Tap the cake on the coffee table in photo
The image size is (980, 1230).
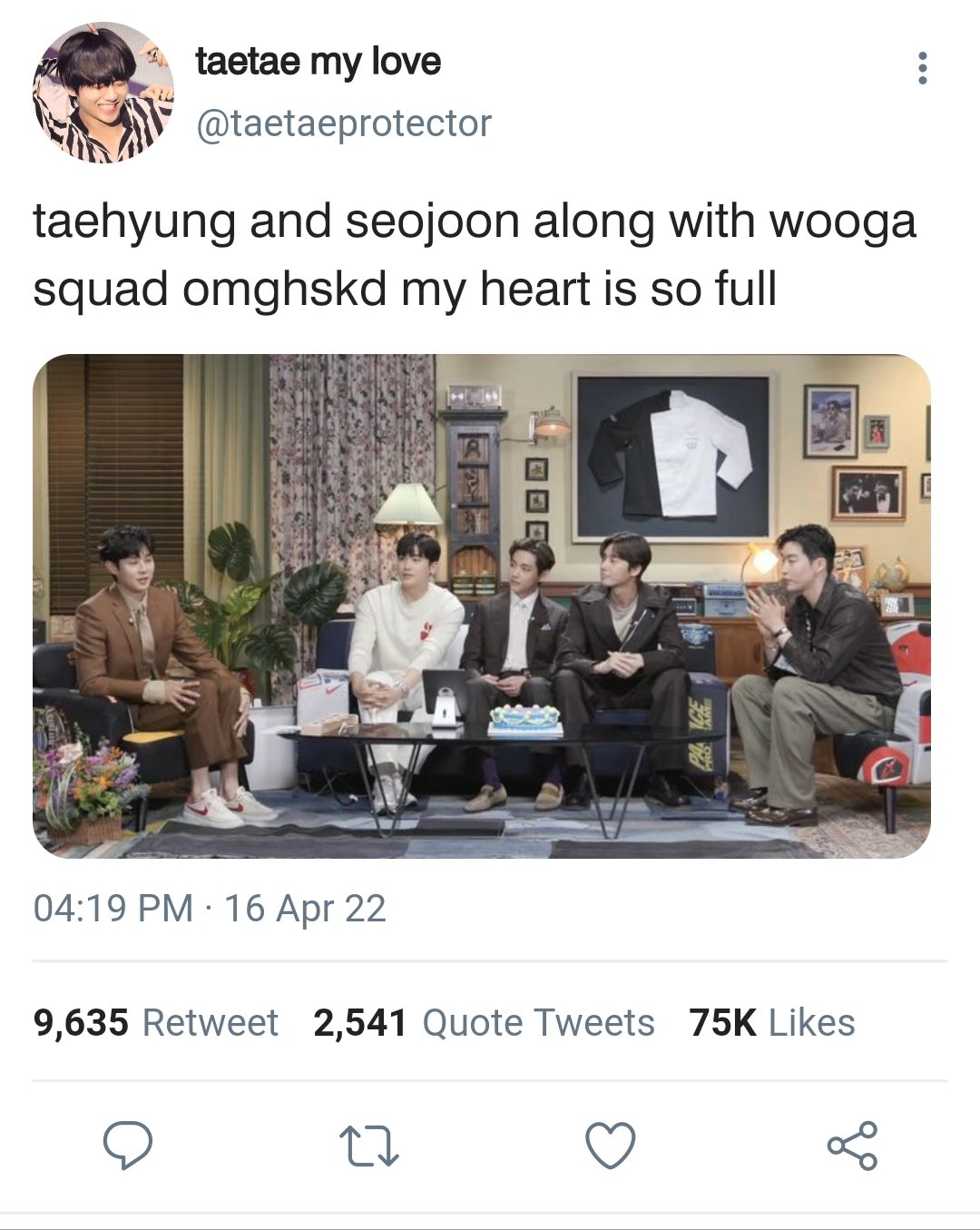[x=525, y=721]
